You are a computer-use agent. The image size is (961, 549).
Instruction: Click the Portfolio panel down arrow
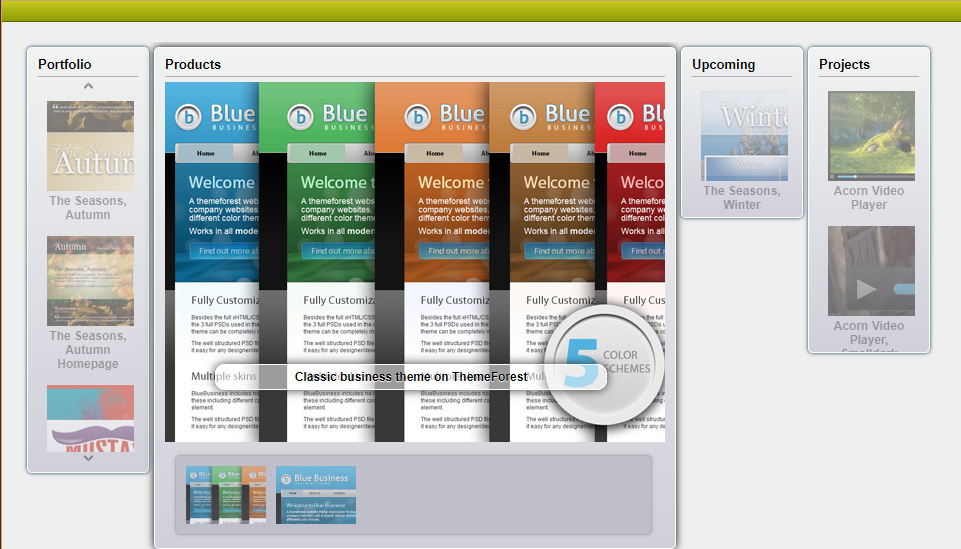pos(88,458)
